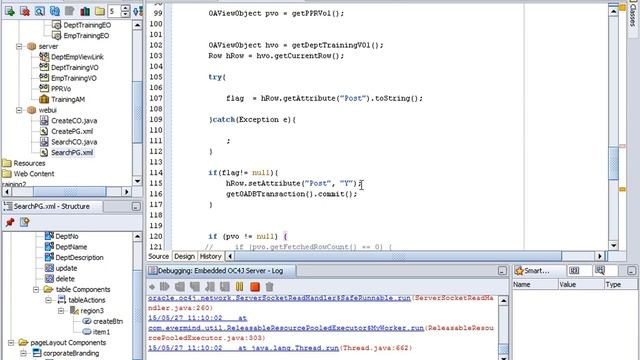Collapse the table Components node

point(36,289)
